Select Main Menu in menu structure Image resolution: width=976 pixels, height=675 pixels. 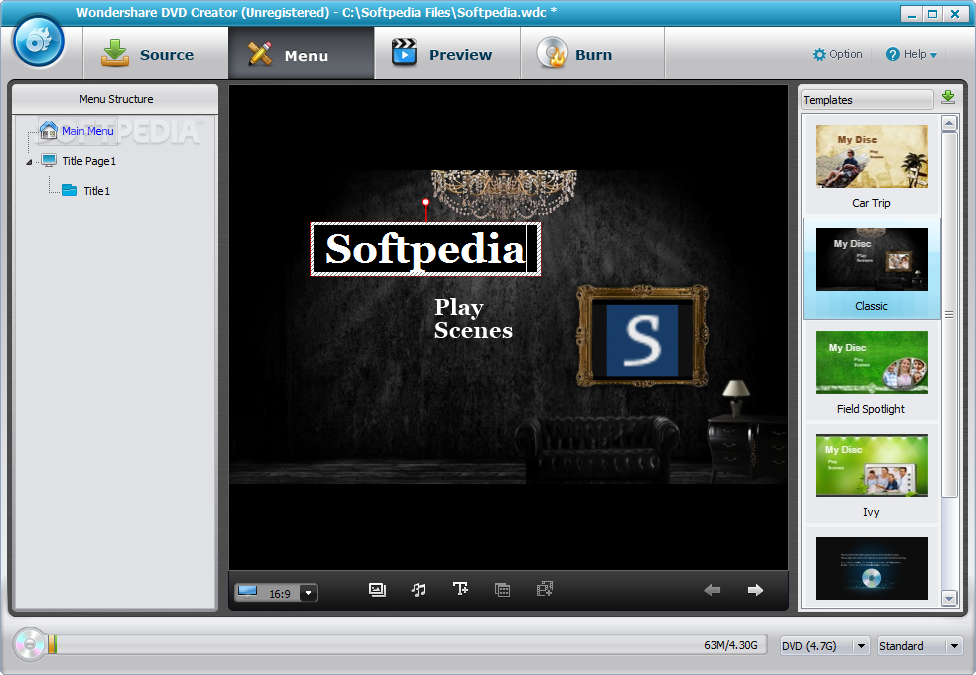click(x=88, y=131)
